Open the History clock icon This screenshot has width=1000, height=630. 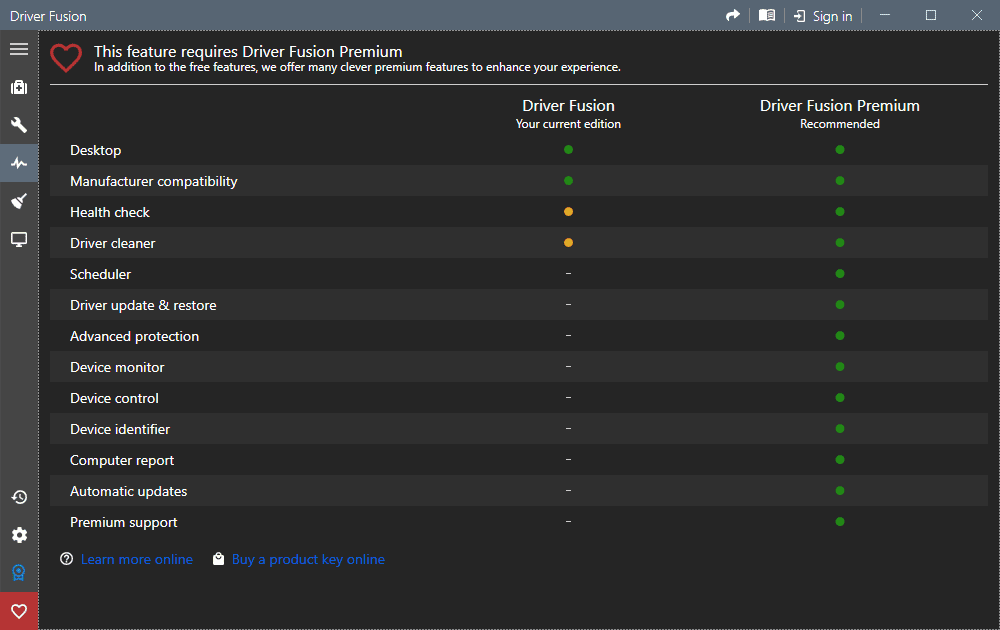[19, 497]
